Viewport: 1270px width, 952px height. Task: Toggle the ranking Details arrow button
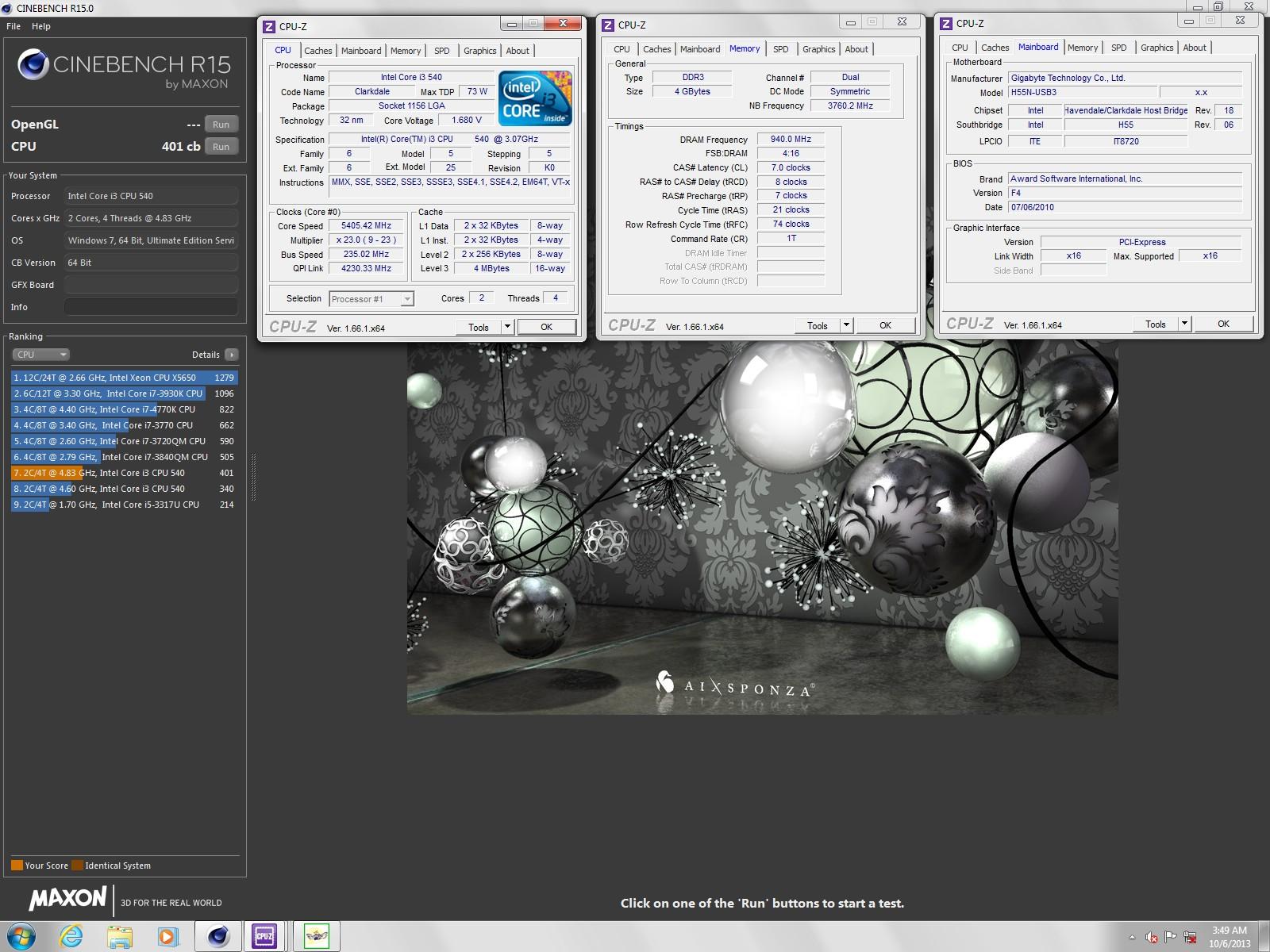tap(232, 355)
